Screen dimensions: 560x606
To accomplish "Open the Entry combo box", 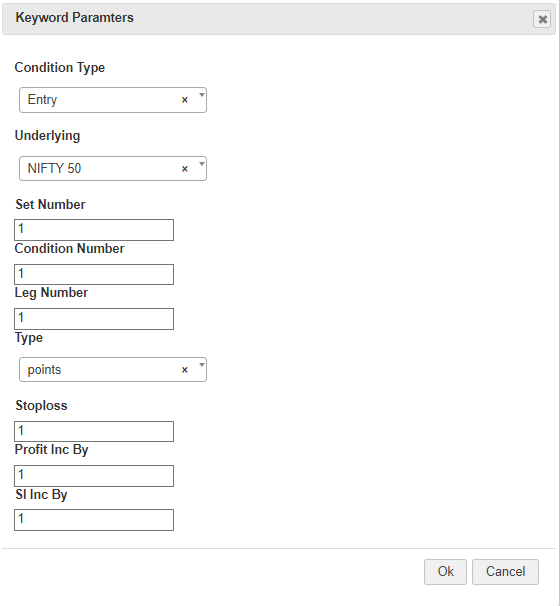I will coord(113,100).
